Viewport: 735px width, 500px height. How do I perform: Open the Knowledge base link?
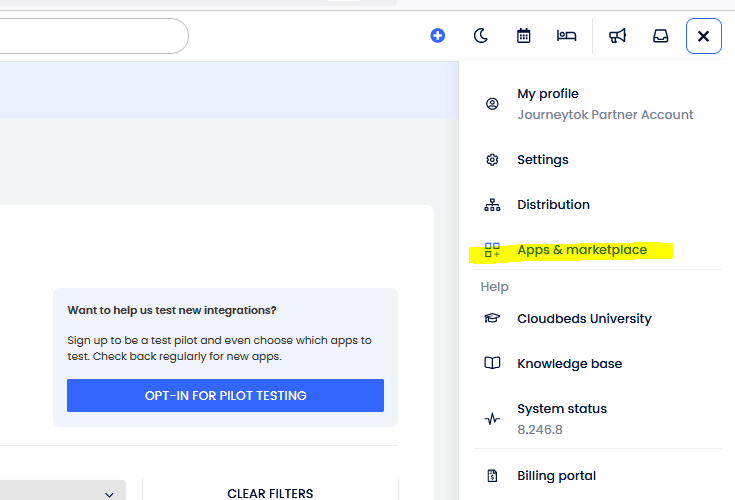569,364
